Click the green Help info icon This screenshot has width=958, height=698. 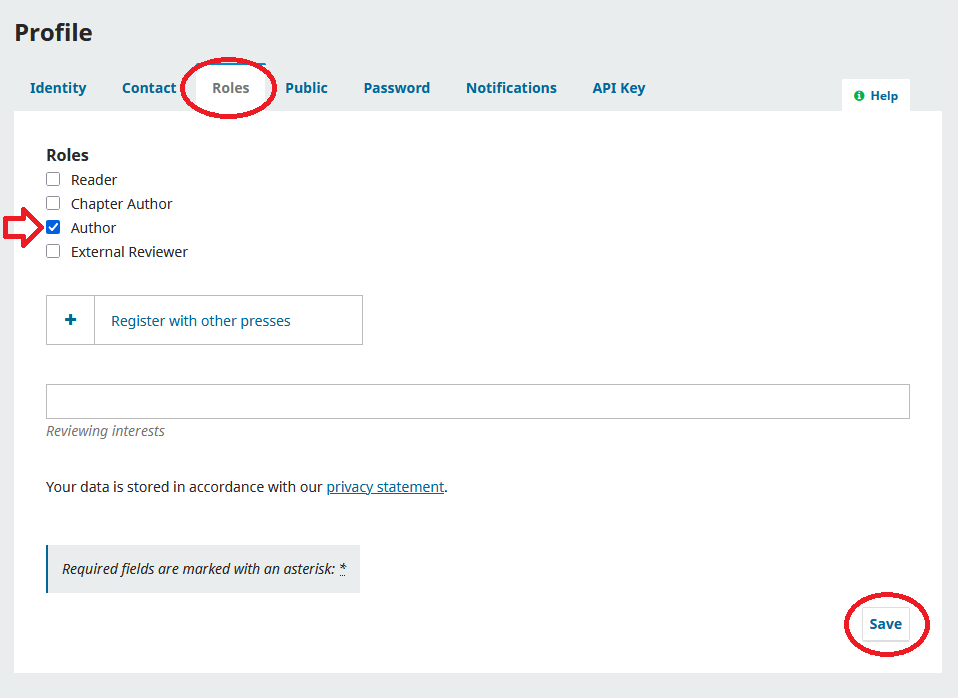pos(859,96)
